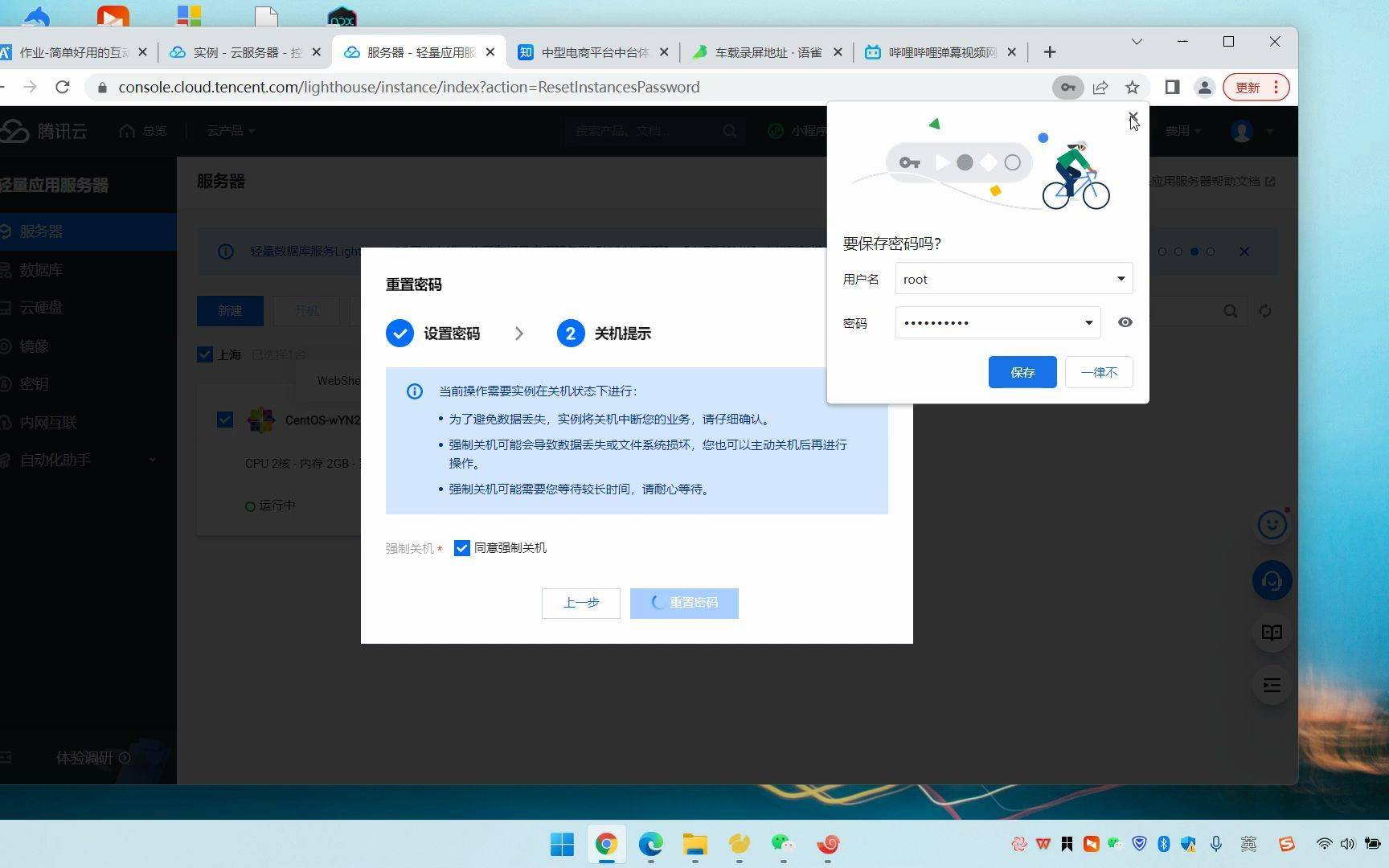The width and height of the screenshot is (1389, 868).
Task: Click 上一步 in reset dialog
Action: tap(581, 604)
